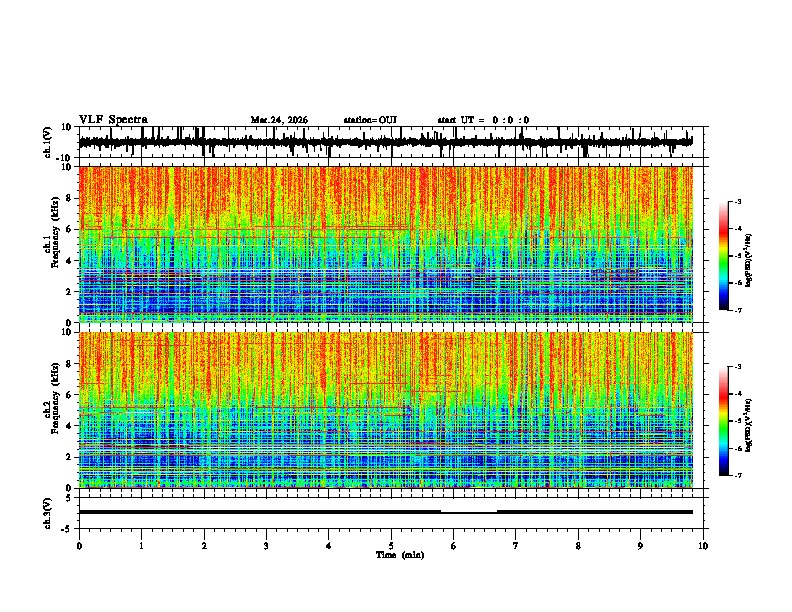This screenshot has height=612, width=792.
Task: Click the "Time (min)" axis title
Action: pos(400,555)
